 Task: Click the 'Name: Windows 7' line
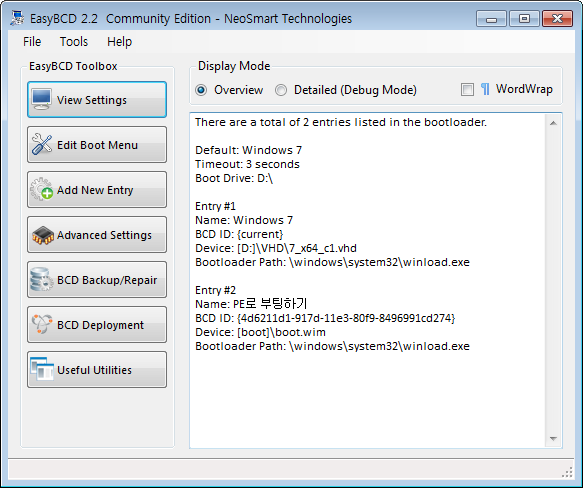pyautogui.click(x=244, y=221)
